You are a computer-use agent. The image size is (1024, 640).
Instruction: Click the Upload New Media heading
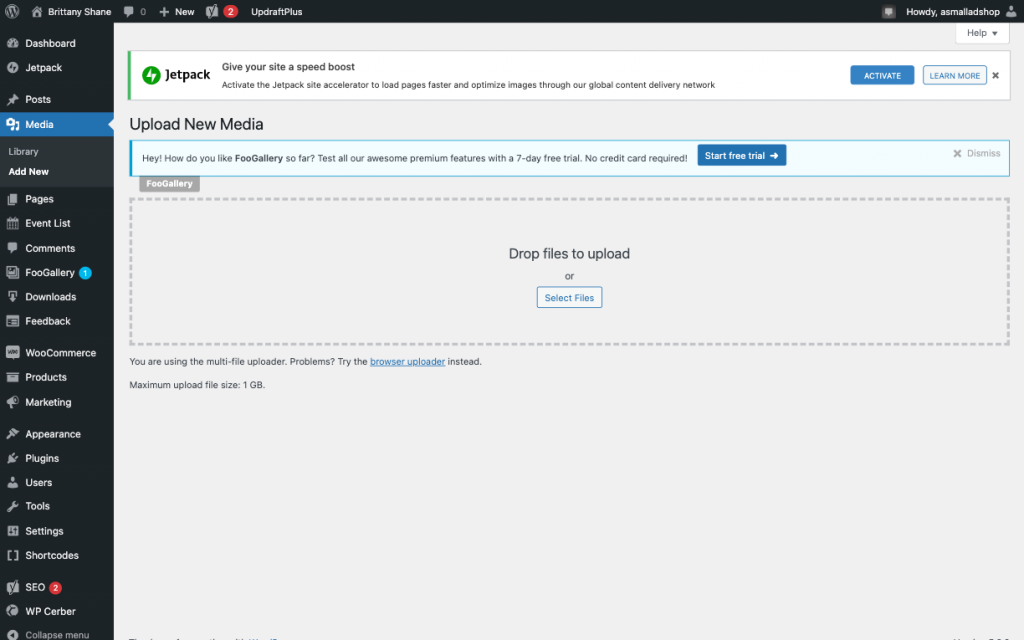coord(196,124)
